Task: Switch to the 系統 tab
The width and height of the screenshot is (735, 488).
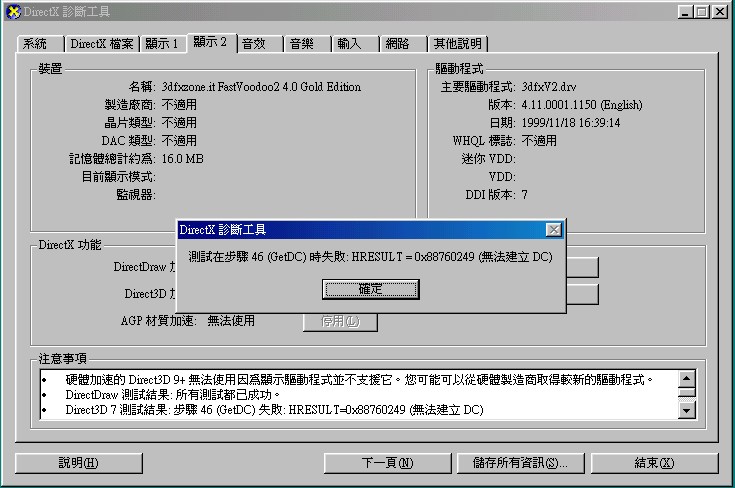Action: tap(40, 44)
